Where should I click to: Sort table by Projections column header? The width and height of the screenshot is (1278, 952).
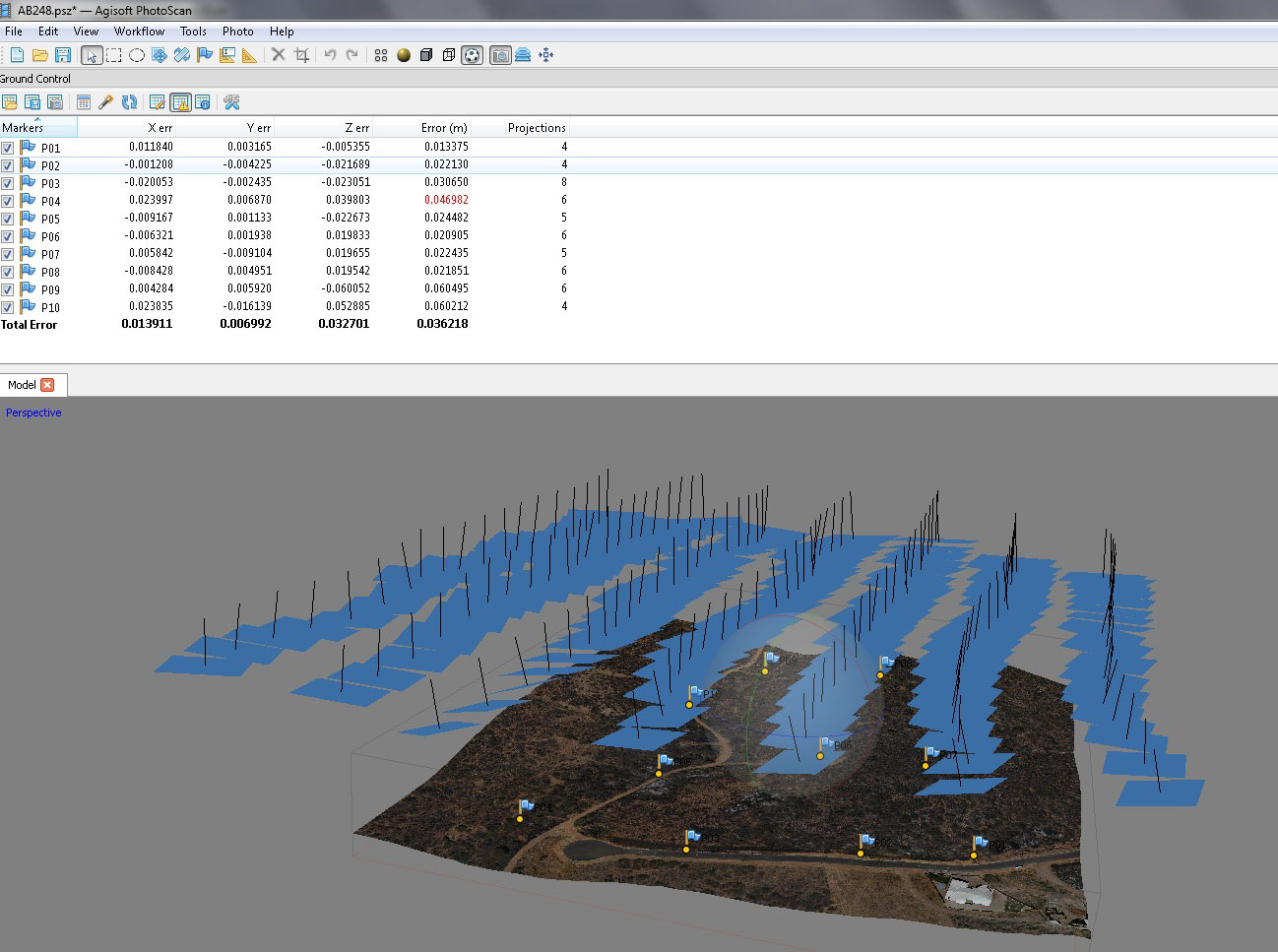[536, 128]
